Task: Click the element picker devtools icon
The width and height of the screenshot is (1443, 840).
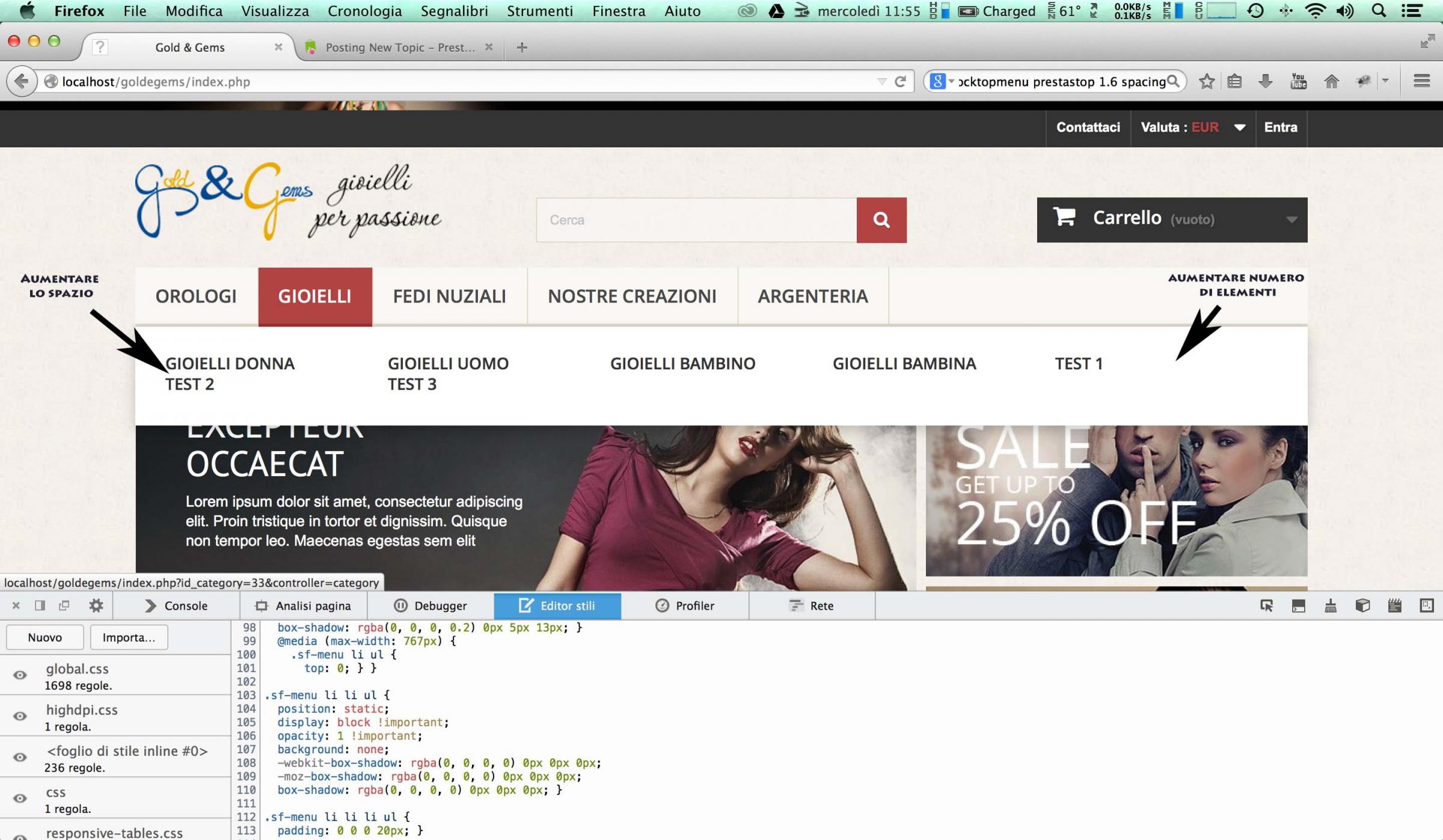Action: click(x=1266, y=605)
